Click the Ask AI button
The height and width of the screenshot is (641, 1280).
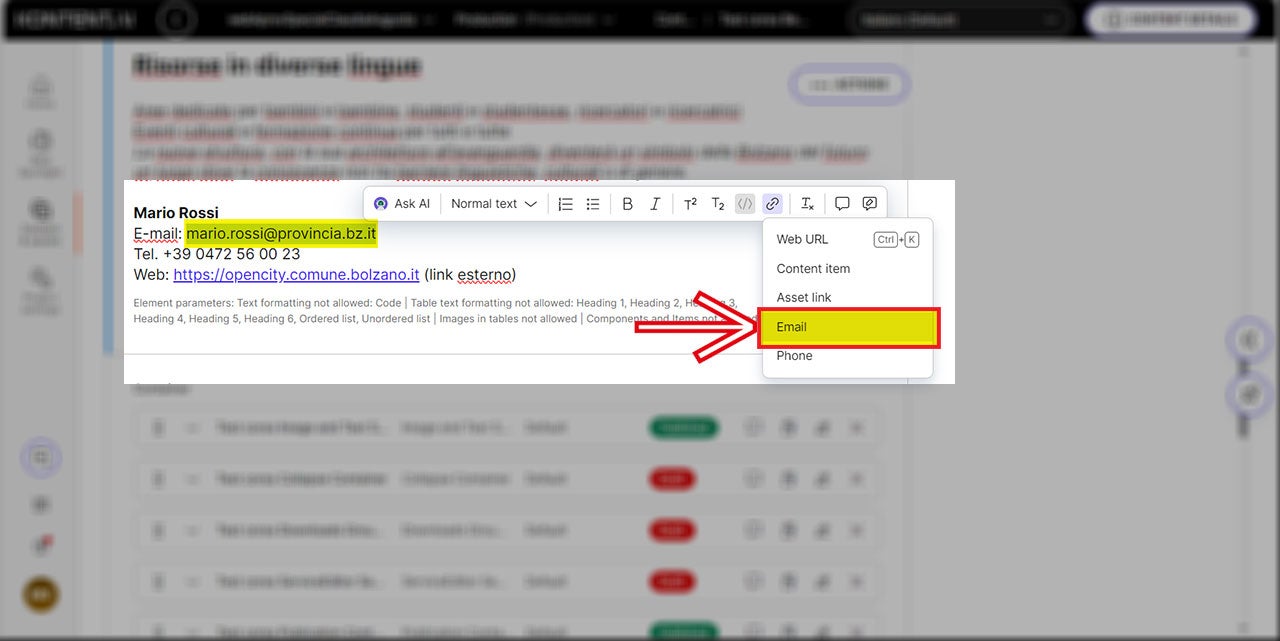coord(402,204)
